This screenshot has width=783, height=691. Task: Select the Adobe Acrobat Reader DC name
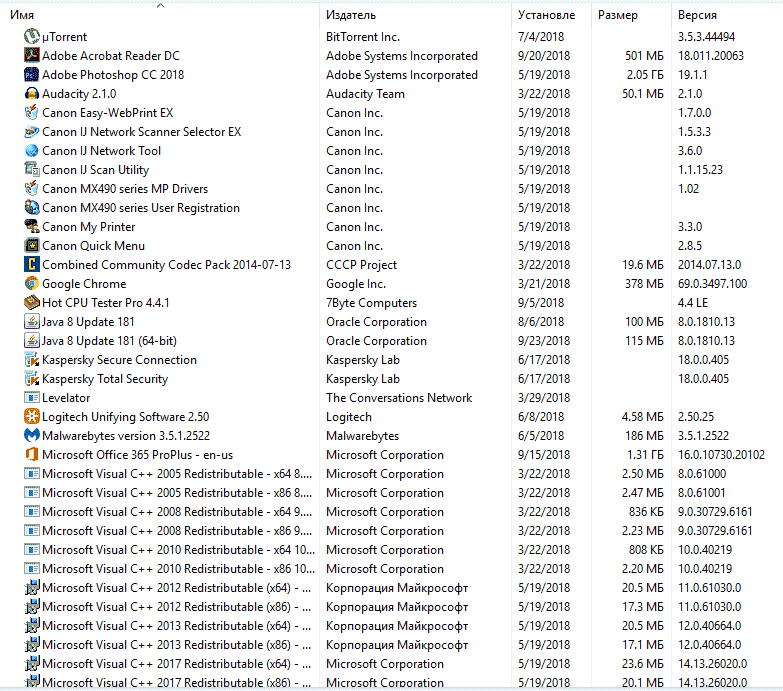pos(111,55)
